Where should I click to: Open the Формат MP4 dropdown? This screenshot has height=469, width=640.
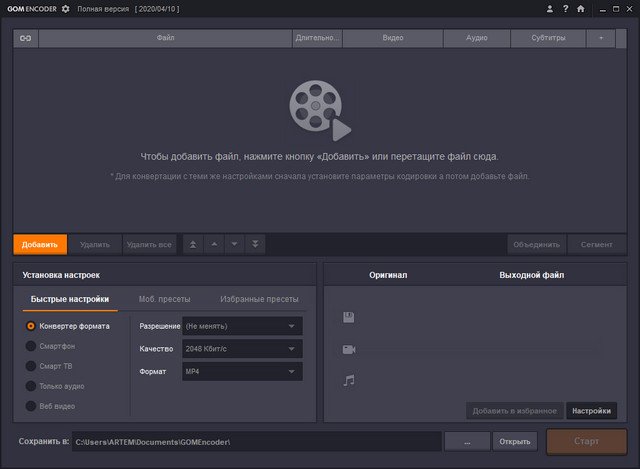click(x=241, y=372)
